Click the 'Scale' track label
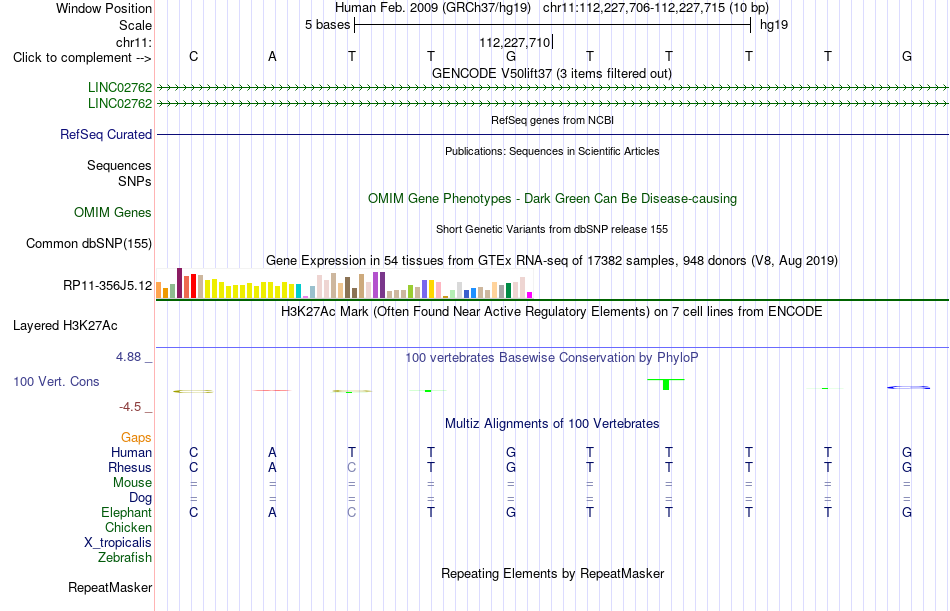 (135, 25)
